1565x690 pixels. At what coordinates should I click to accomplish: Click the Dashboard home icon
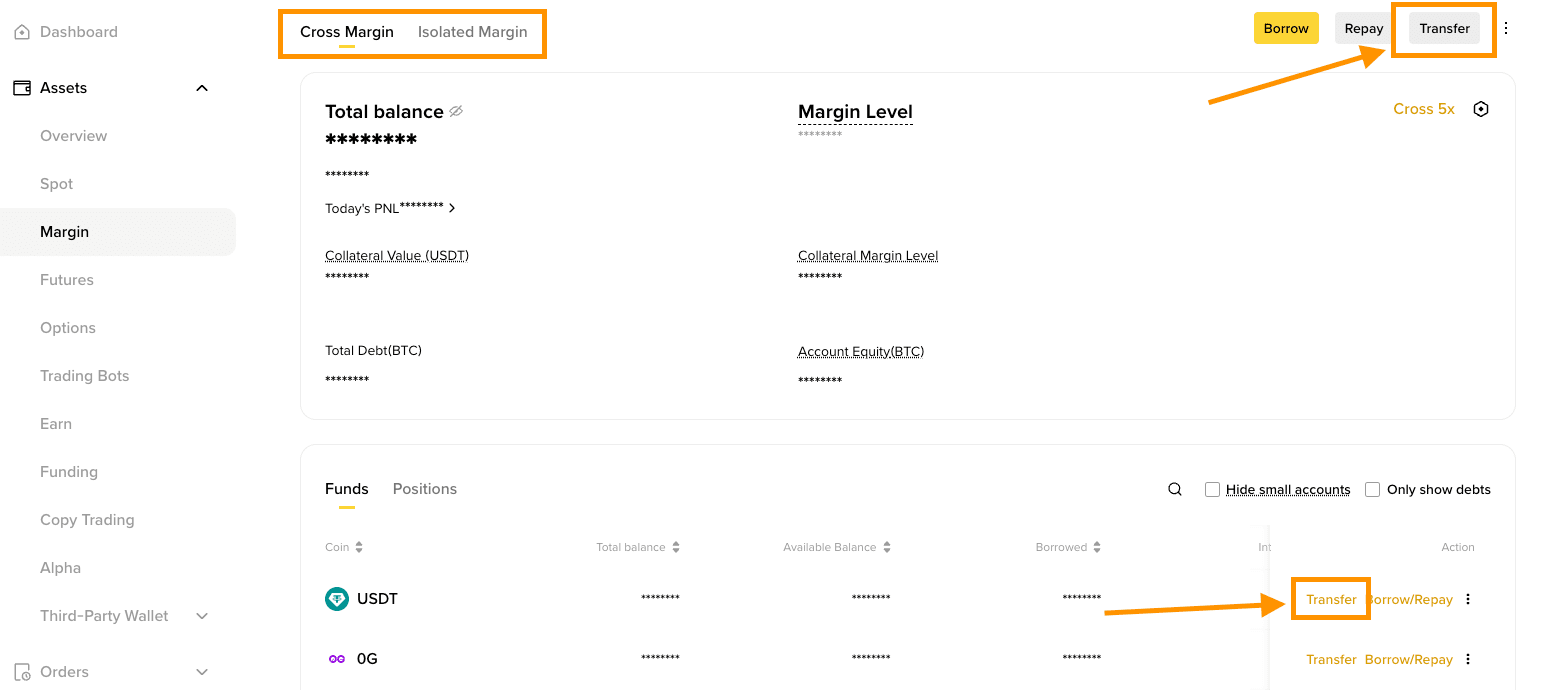pos(22,32)
